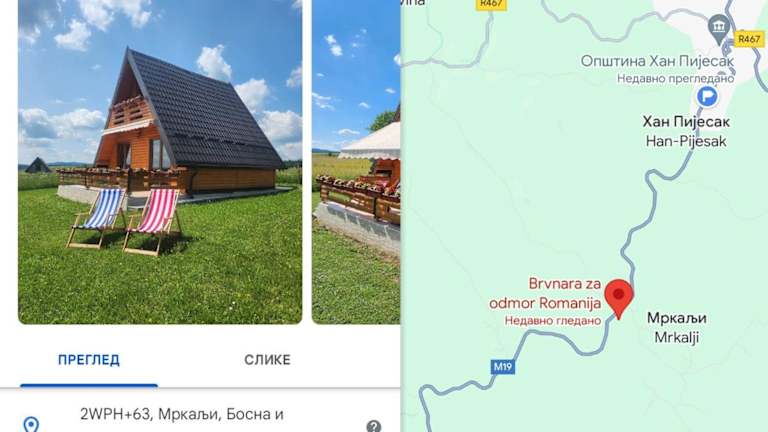Image resolution: width=768 pixels, height=432 pixels.
Task: Click the R467 road badge at top
Action: click(x=491, y=4)
